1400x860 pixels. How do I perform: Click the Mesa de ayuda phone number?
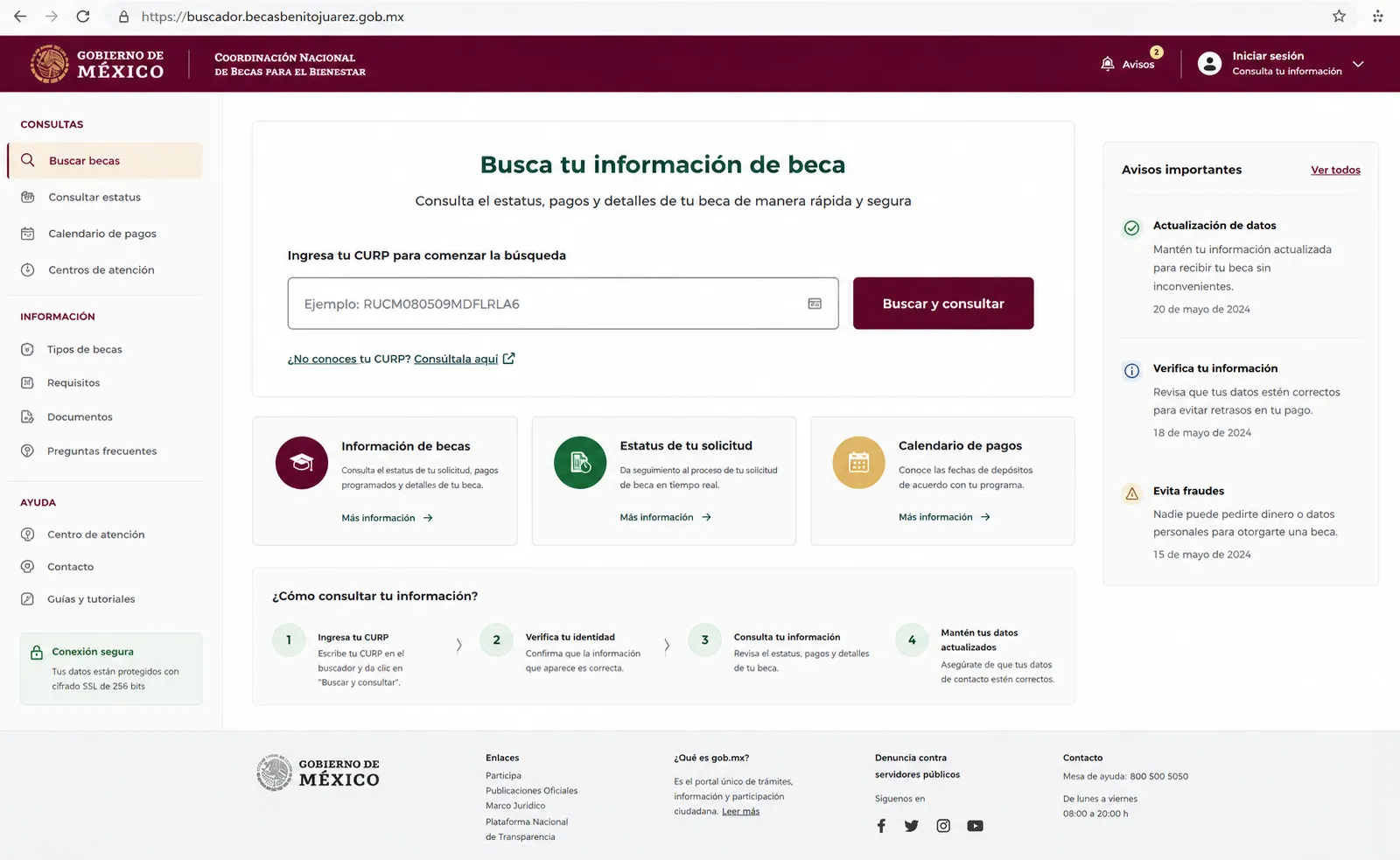[x=1158, y=776]
